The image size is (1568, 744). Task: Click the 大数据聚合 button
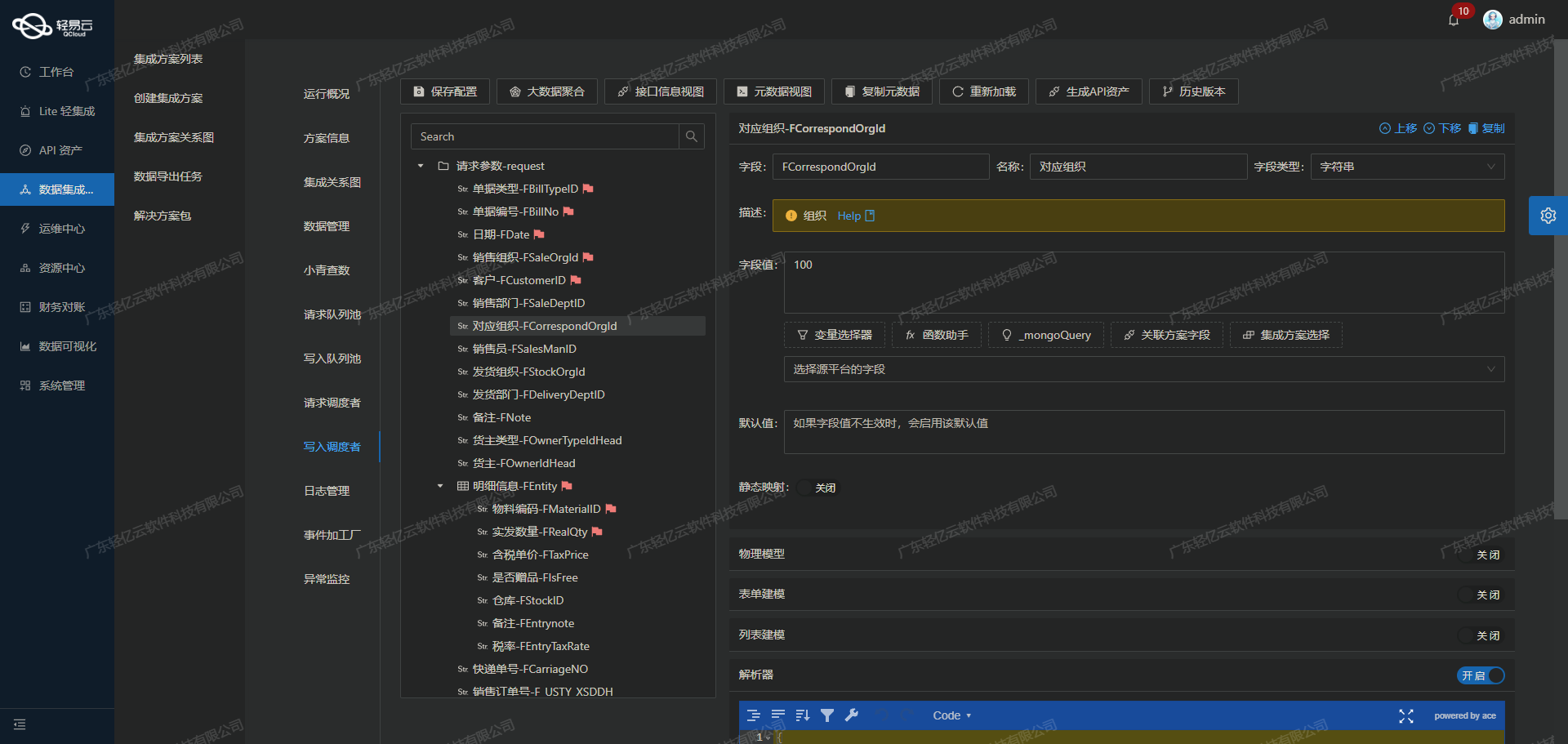click(547, 91)
